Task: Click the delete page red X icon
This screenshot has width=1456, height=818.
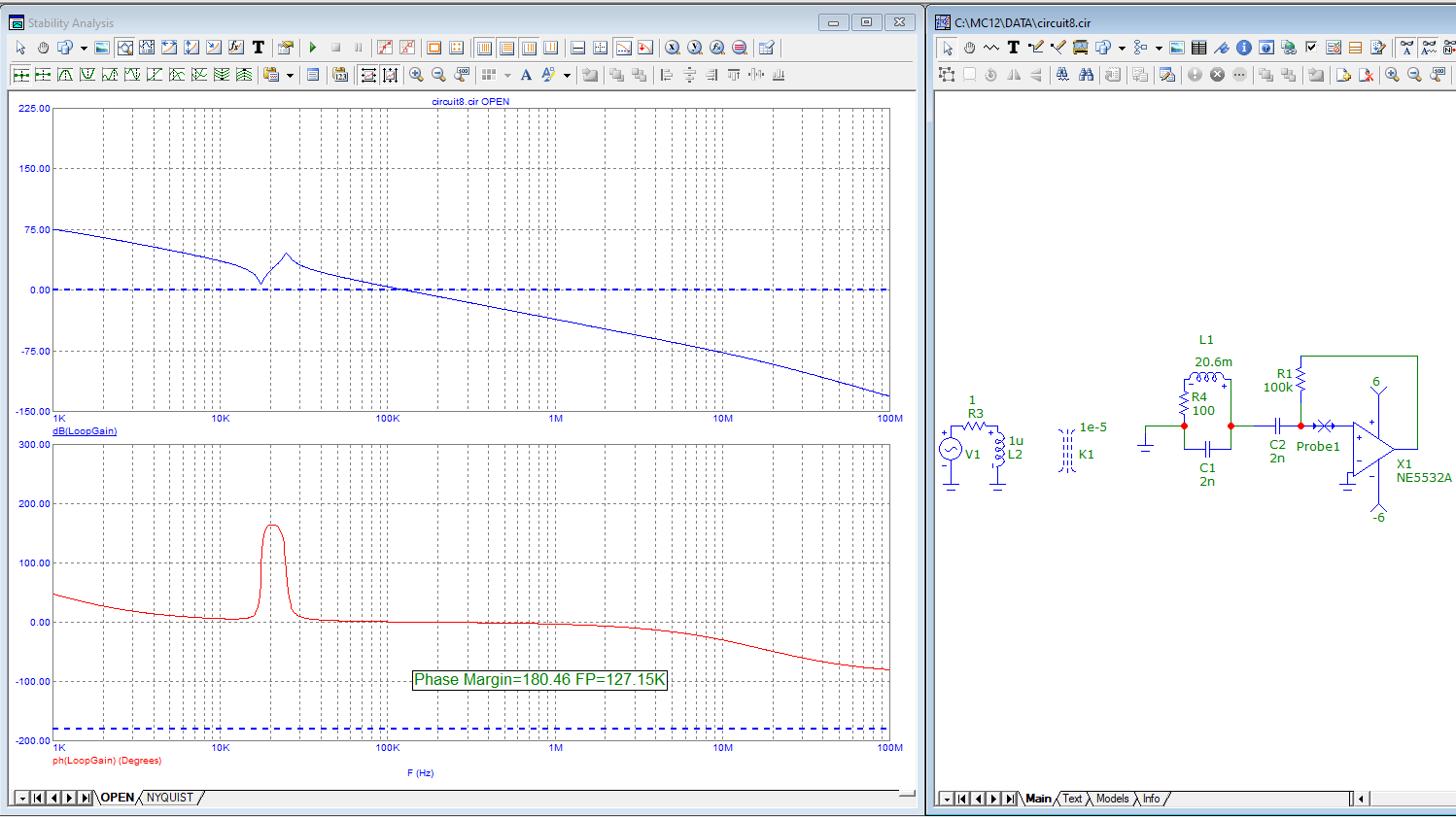Action: pos(1367,75)
